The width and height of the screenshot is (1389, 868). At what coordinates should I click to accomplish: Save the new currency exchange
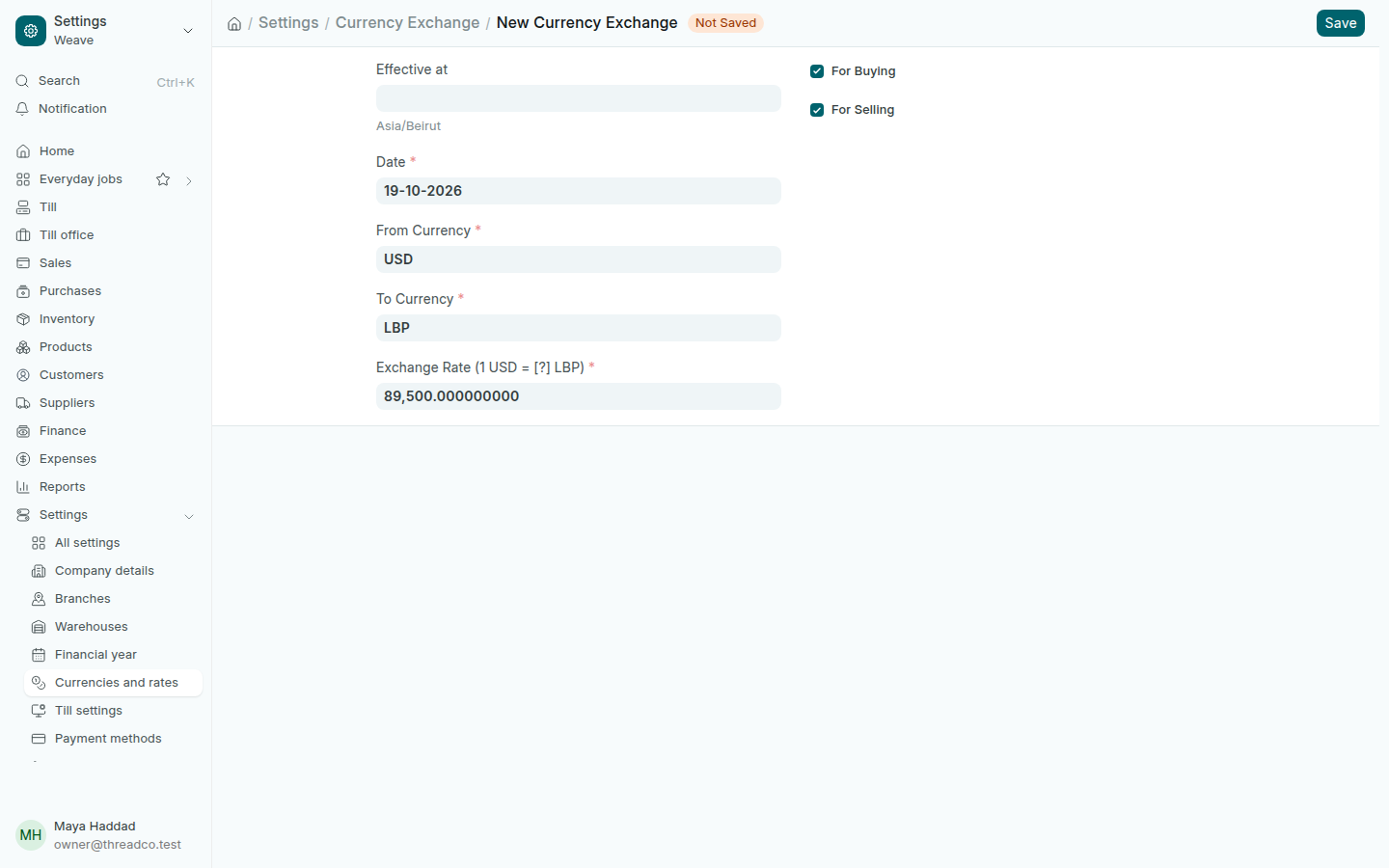pos(1341,23)
